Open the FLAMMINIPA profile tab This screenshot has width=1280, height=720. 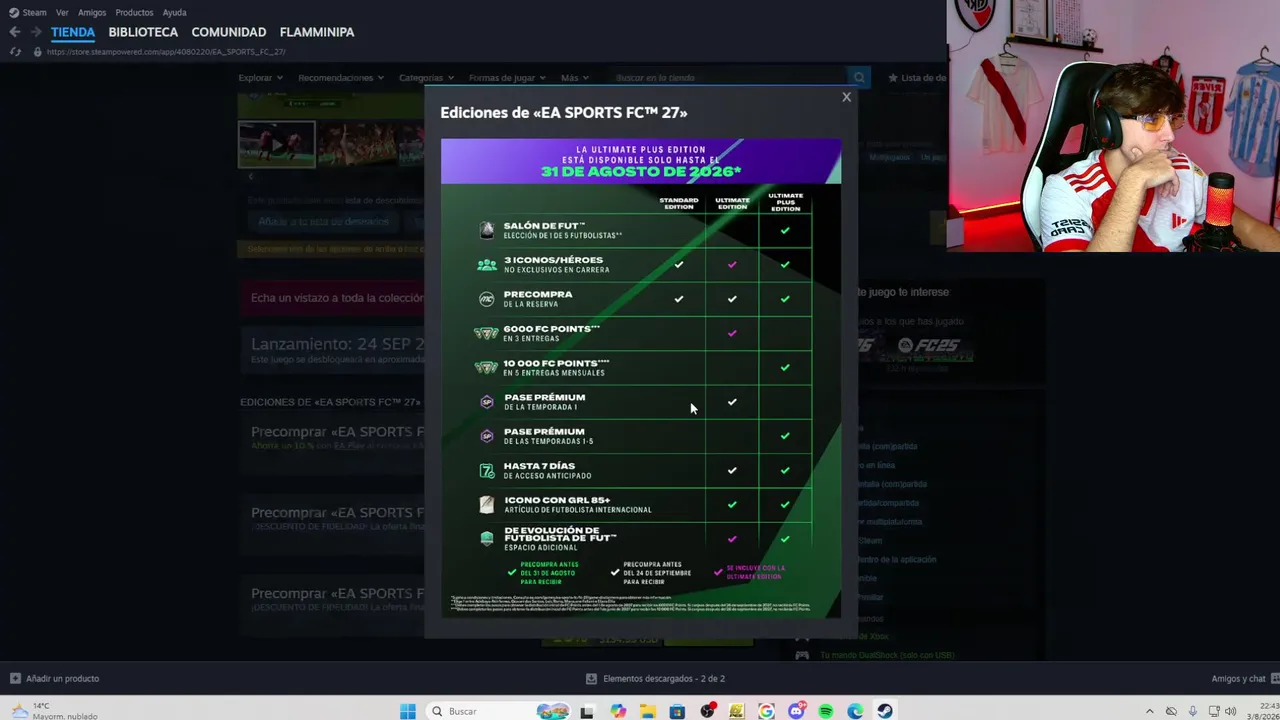click(x=317, y=32)
